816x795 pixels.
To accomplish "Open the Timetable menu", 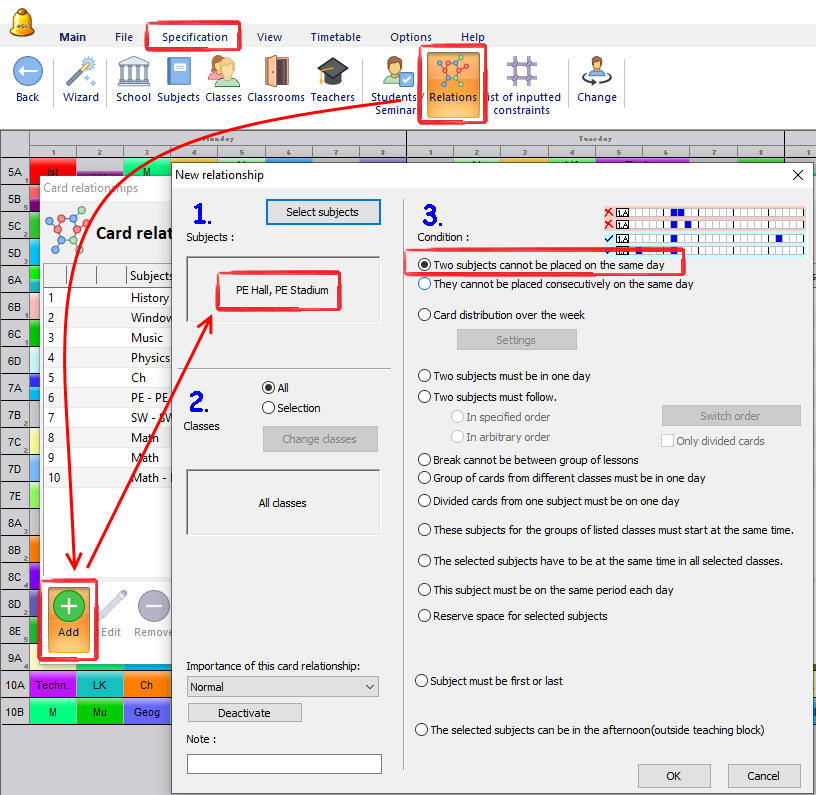I will point(335,37).
